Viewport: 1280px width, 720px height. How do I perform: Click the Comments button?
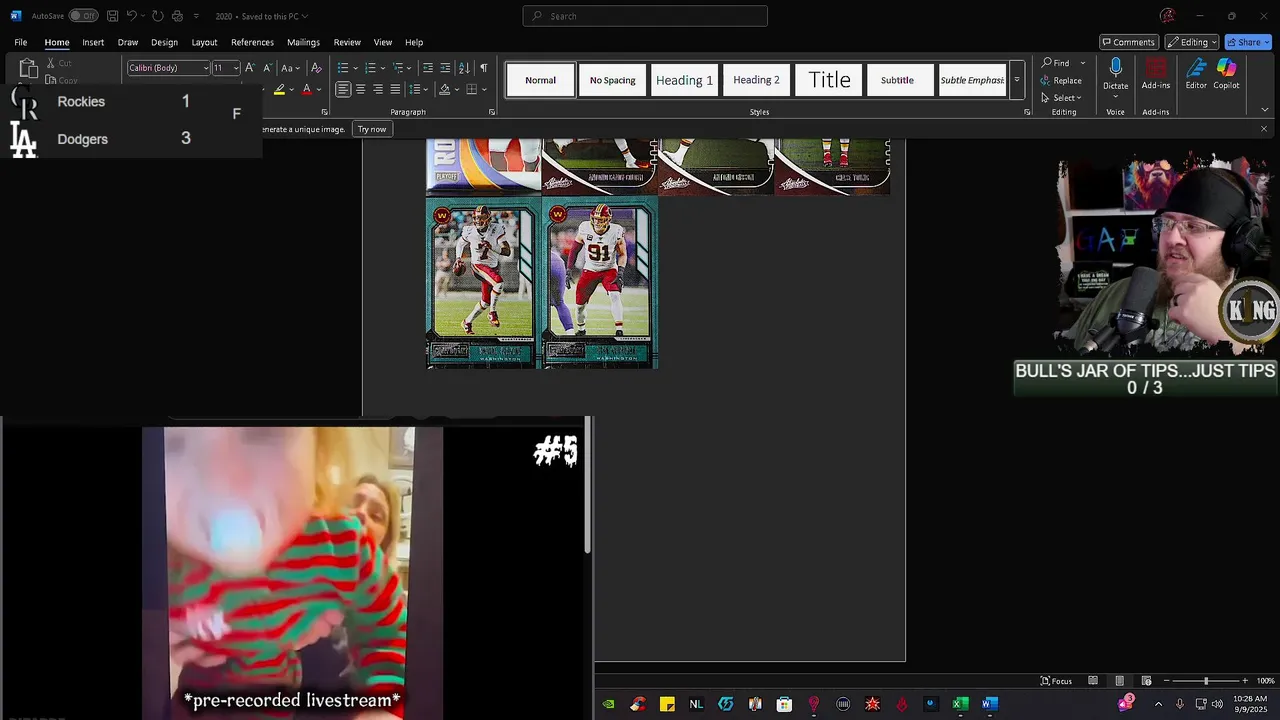[x=1128, y=42]
